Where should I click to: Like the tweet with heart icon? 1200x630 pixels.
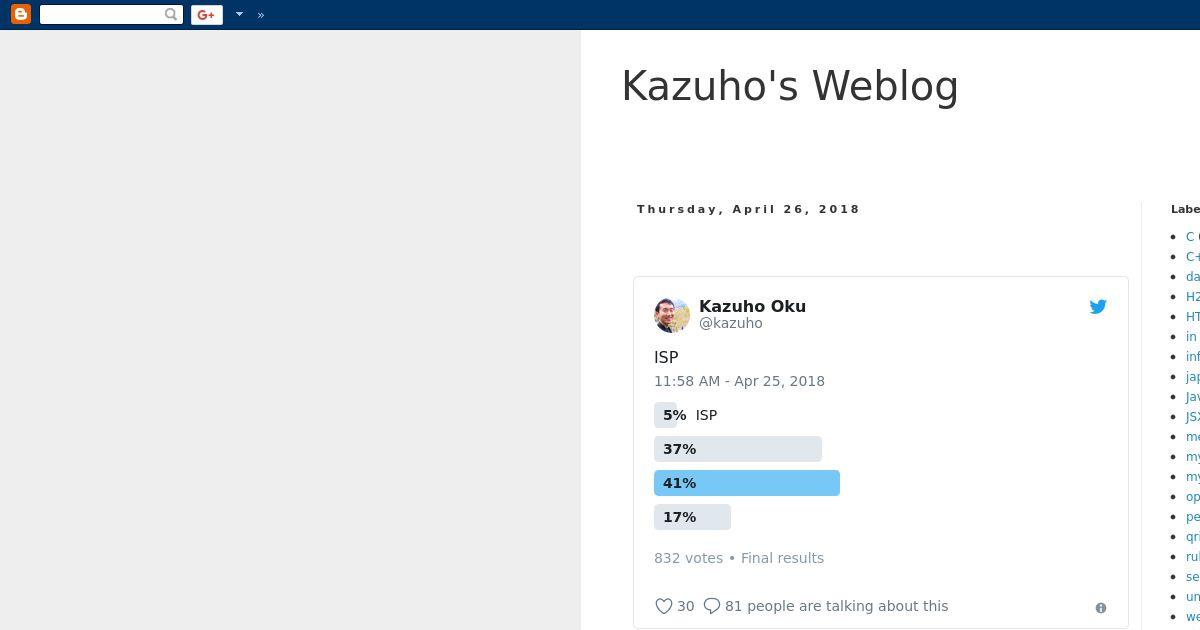click(x=663, y=606)
